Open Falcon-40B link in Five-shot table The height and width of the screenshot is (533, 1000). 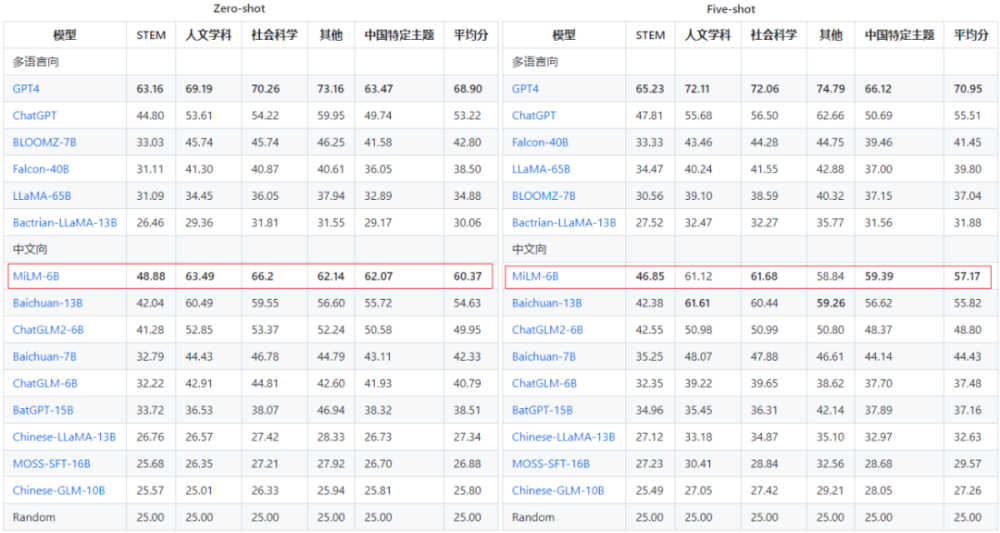point(540,142)
